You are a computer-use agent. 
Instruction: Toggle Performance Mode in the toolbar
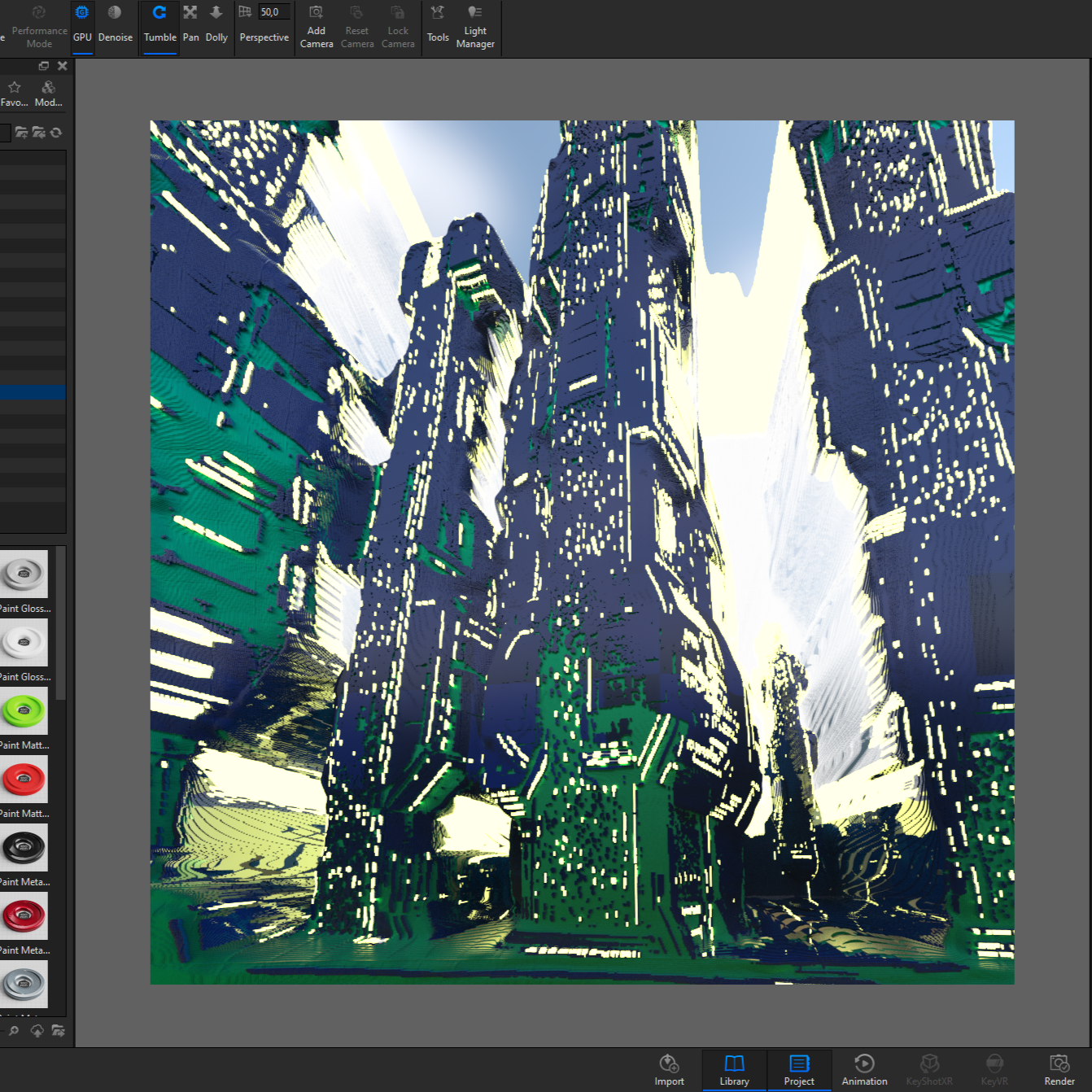tap(39, 27)
